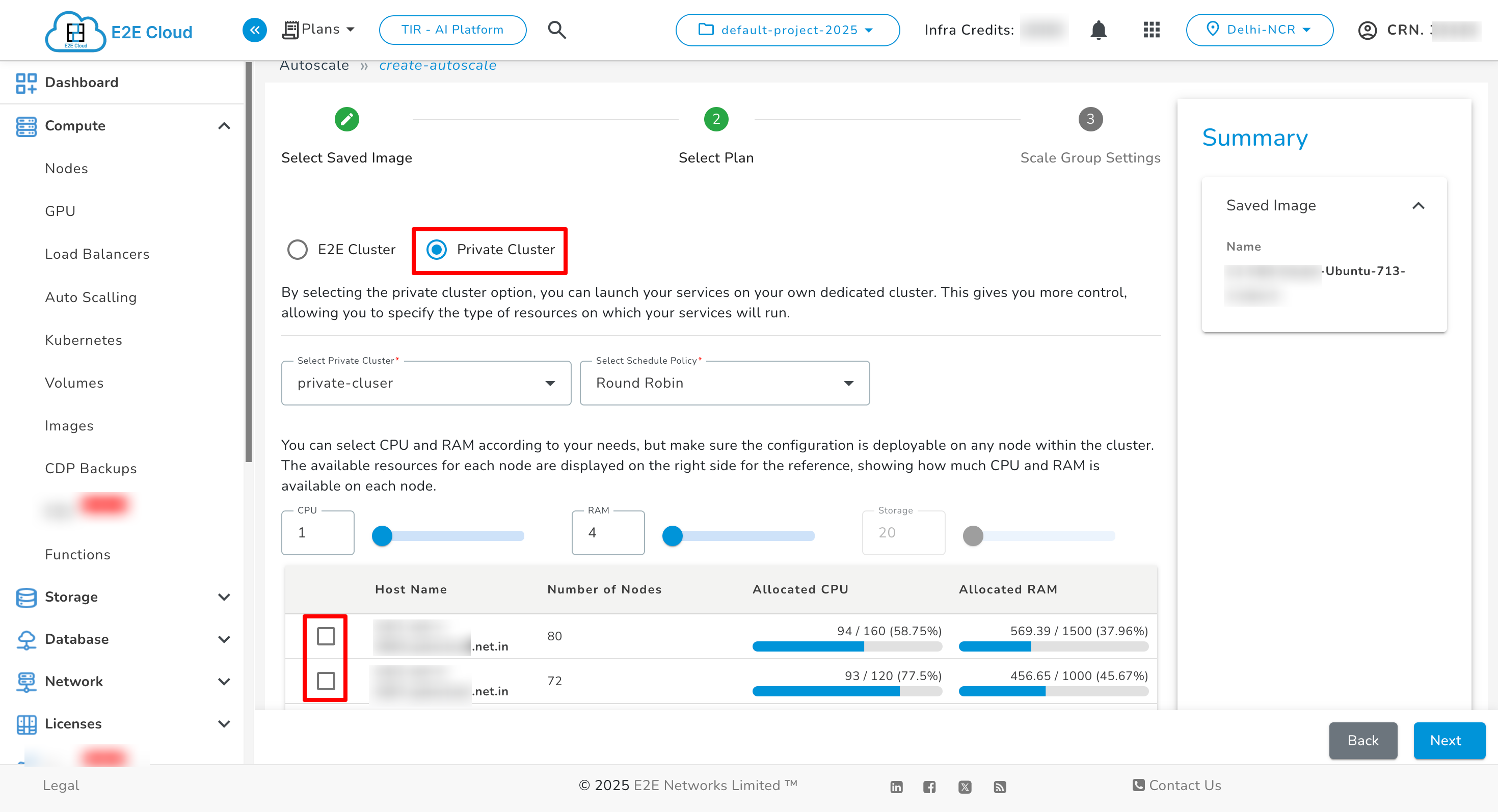Screen dimensions: 1498x812
Task: Open LinkedIn icon in footer
Action: pos(896,787)
